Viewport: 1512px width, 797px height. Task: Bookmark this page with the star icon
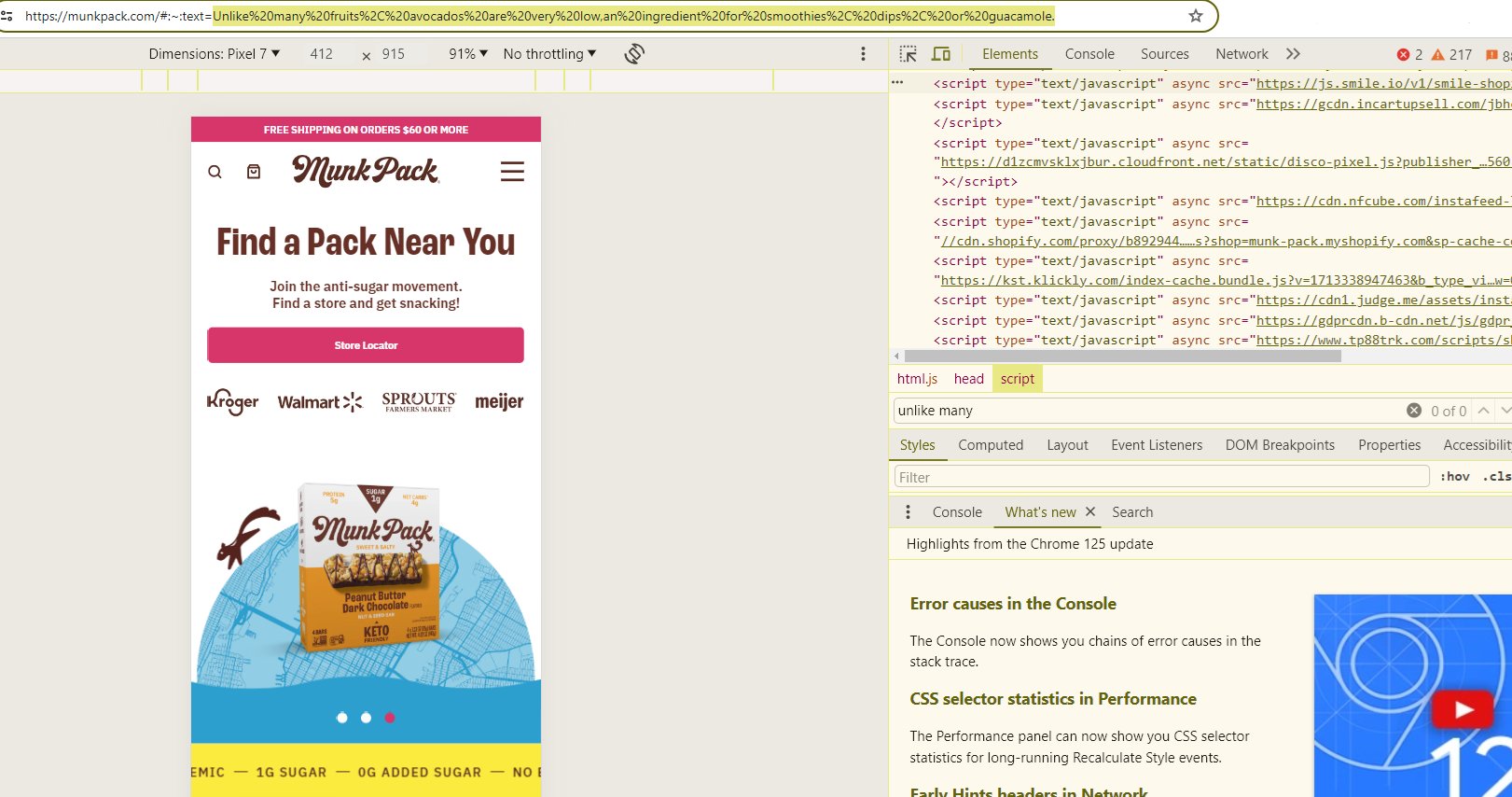pos(1196,16)
